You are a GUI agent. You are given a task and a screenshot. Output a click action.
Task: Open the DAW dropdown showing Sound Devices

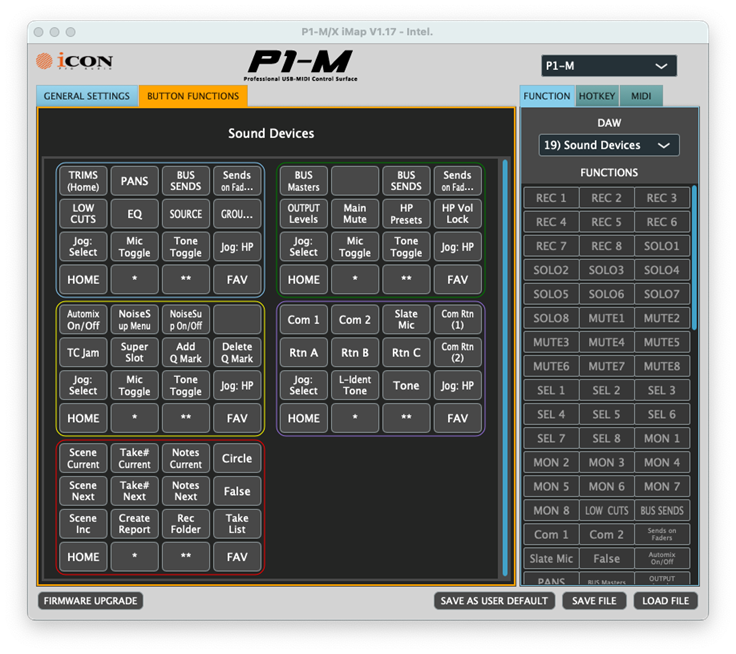coord(608,145)
